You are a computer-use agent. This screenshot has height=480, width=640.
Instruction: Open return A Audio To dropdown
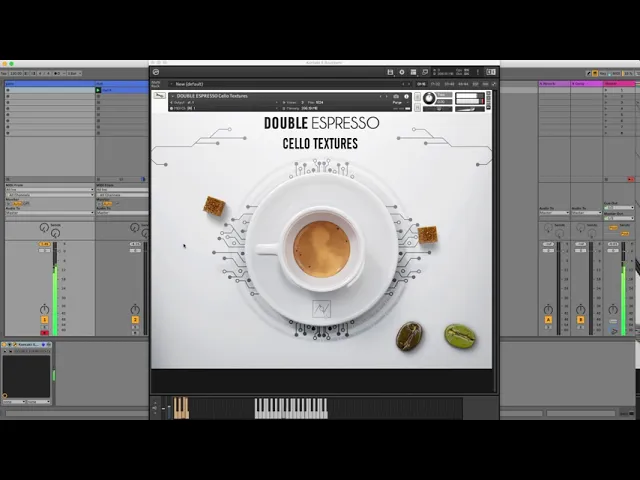554,213
